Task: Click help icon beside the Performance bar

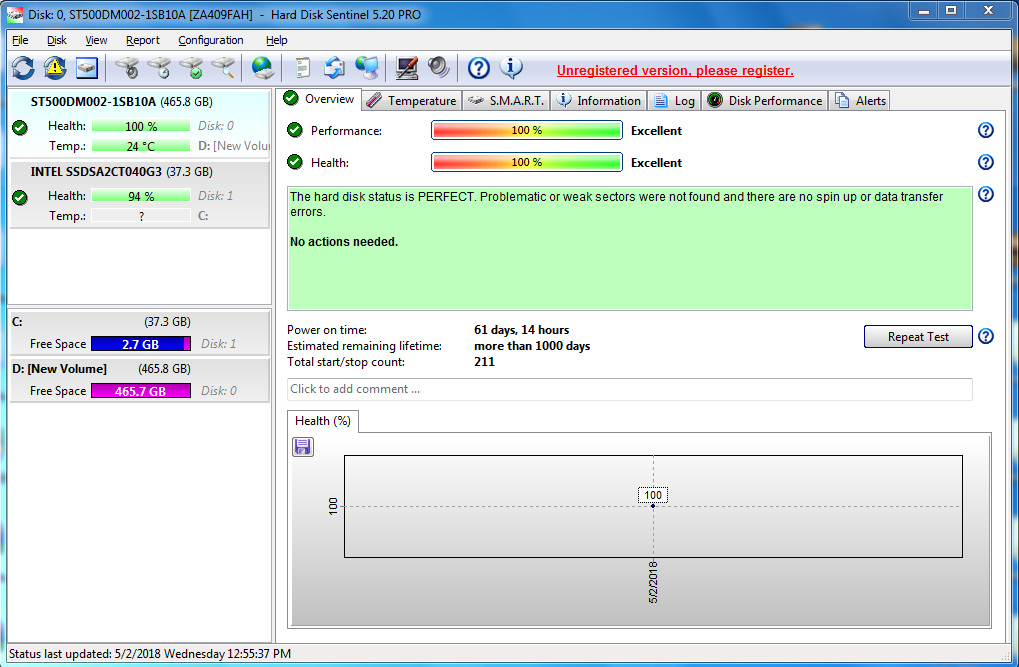Action: (985, 130)
